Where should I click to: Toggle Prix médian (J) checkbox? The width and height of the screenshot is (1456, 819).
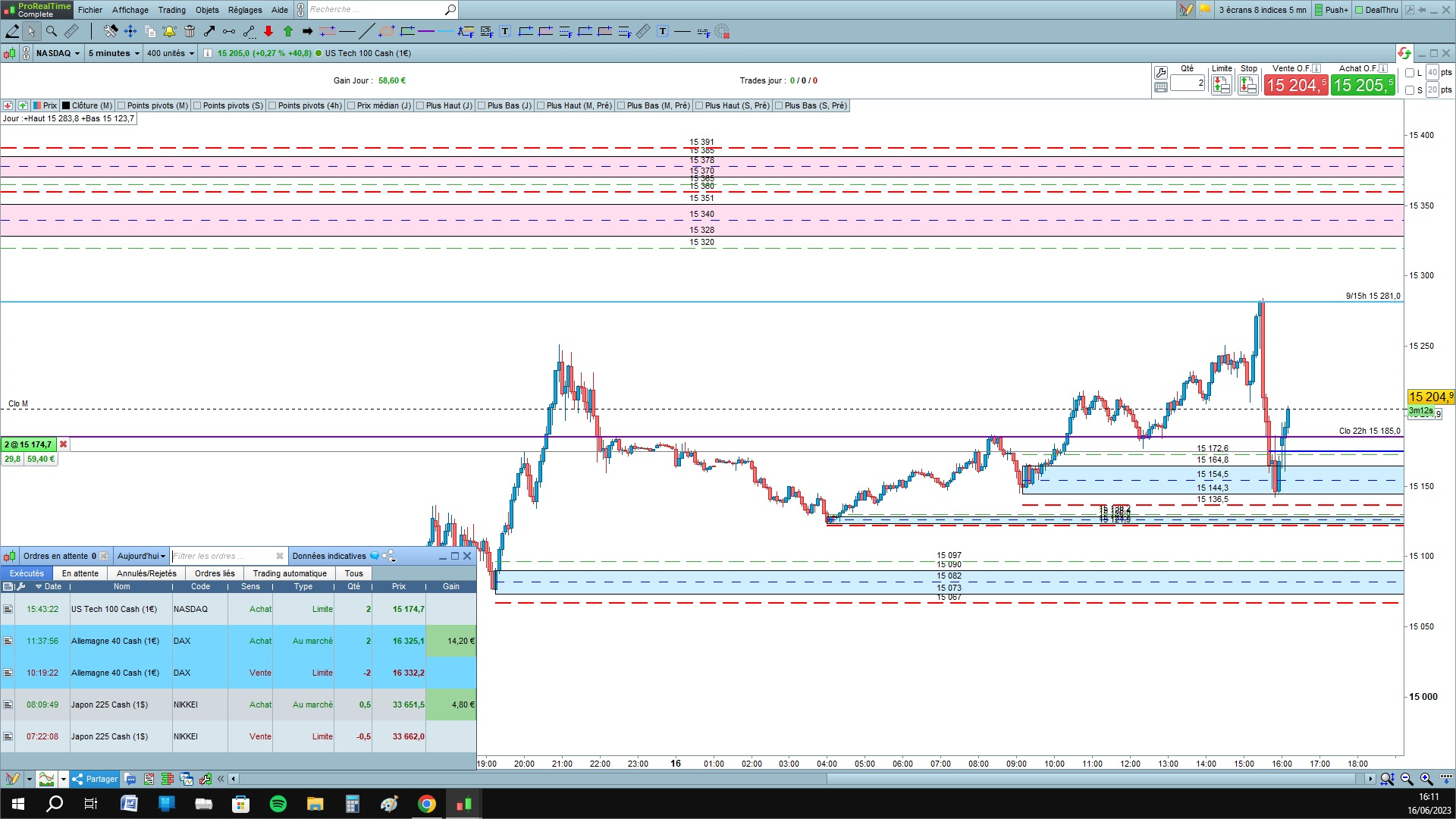pos(351,105)
